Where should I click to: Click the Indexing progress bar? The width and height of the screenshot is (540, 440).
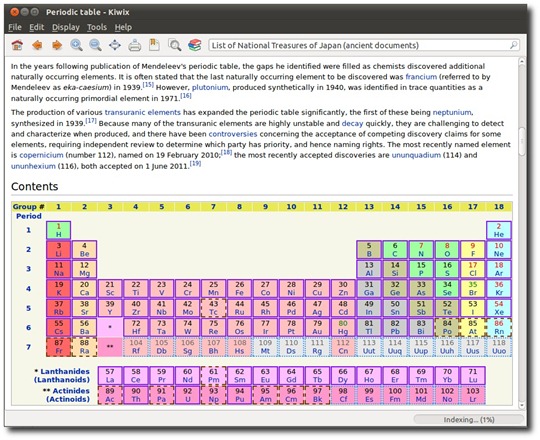469,420
